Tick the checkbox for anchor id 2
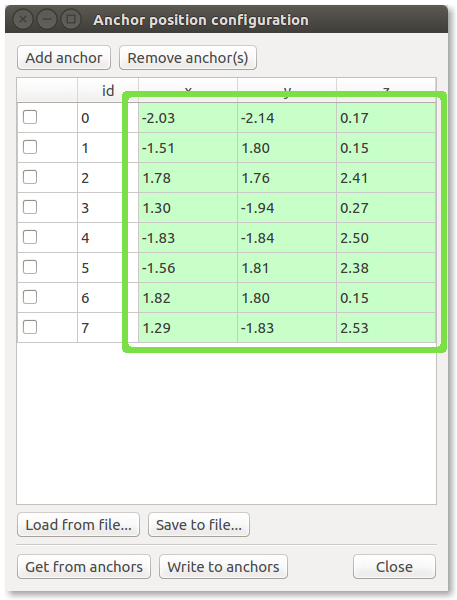 tap(30, 177)
